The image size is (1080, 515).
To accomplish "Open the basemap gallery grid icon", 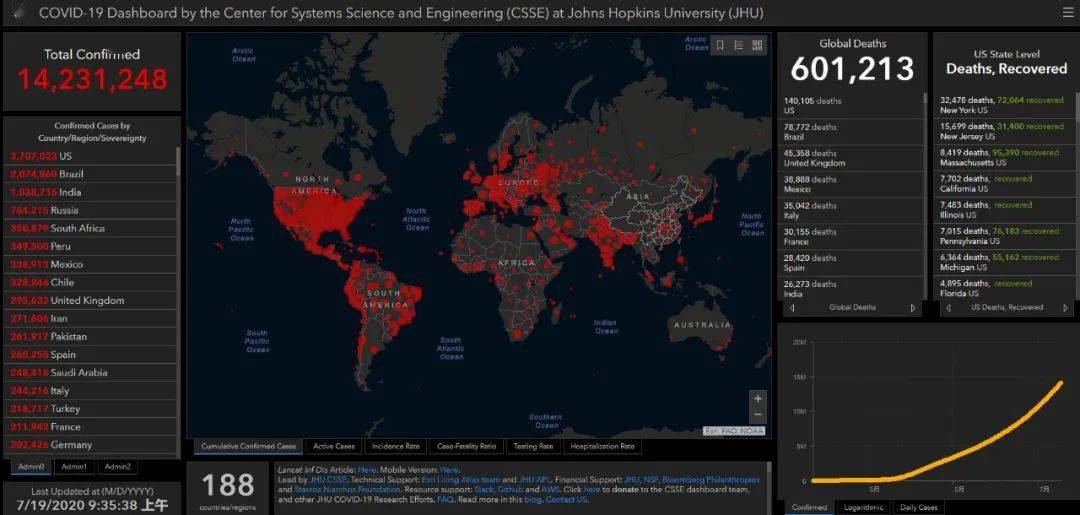I will [x=757, y=45].
